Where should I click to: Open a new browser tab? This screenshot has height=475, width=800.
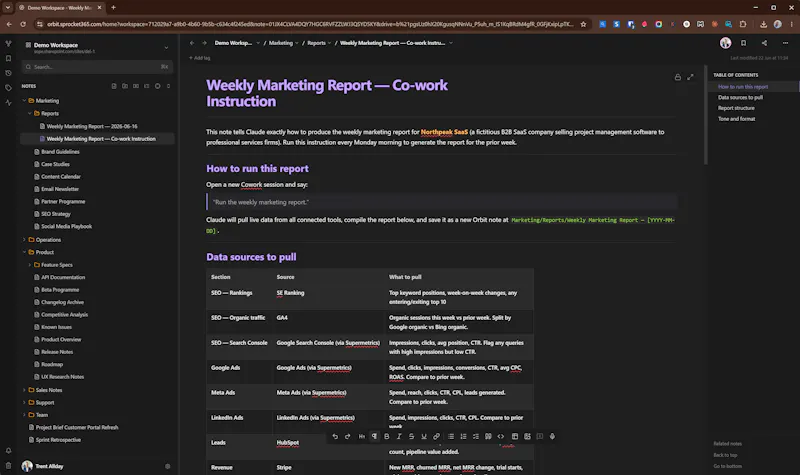pyautogui.click(x=113, y=8)
